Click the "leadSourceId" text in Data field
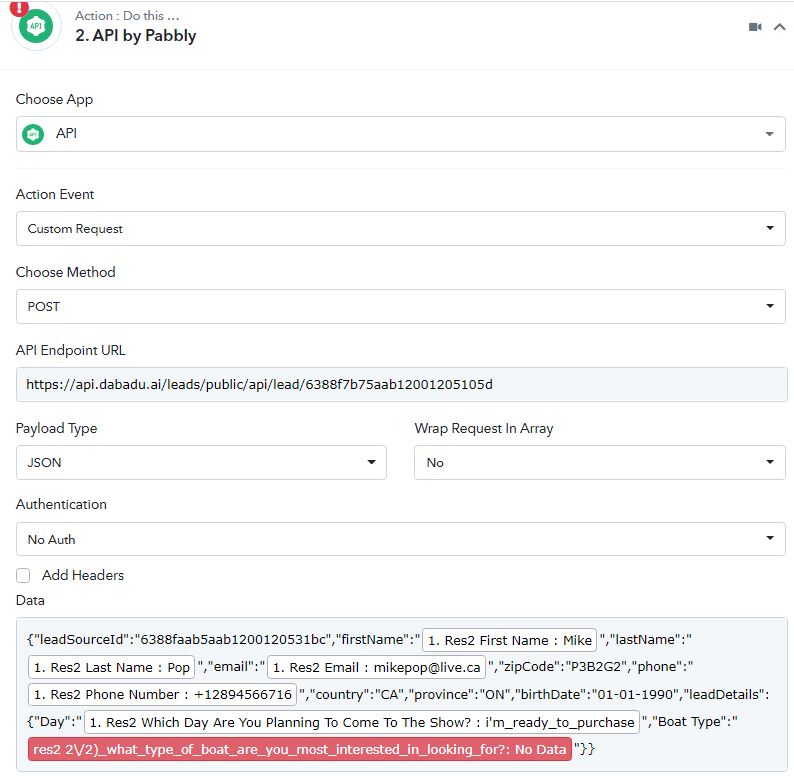794x781 pixels. 80,640
